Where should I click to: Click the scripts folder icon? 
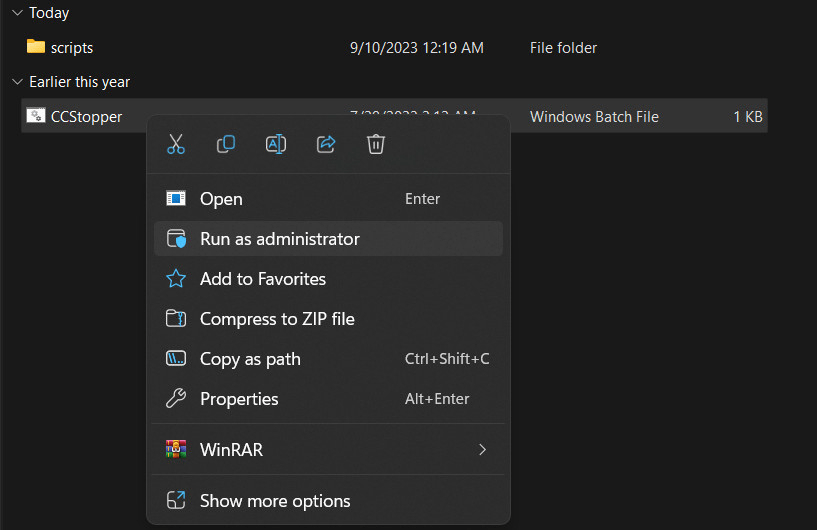(x=36, y=47)
